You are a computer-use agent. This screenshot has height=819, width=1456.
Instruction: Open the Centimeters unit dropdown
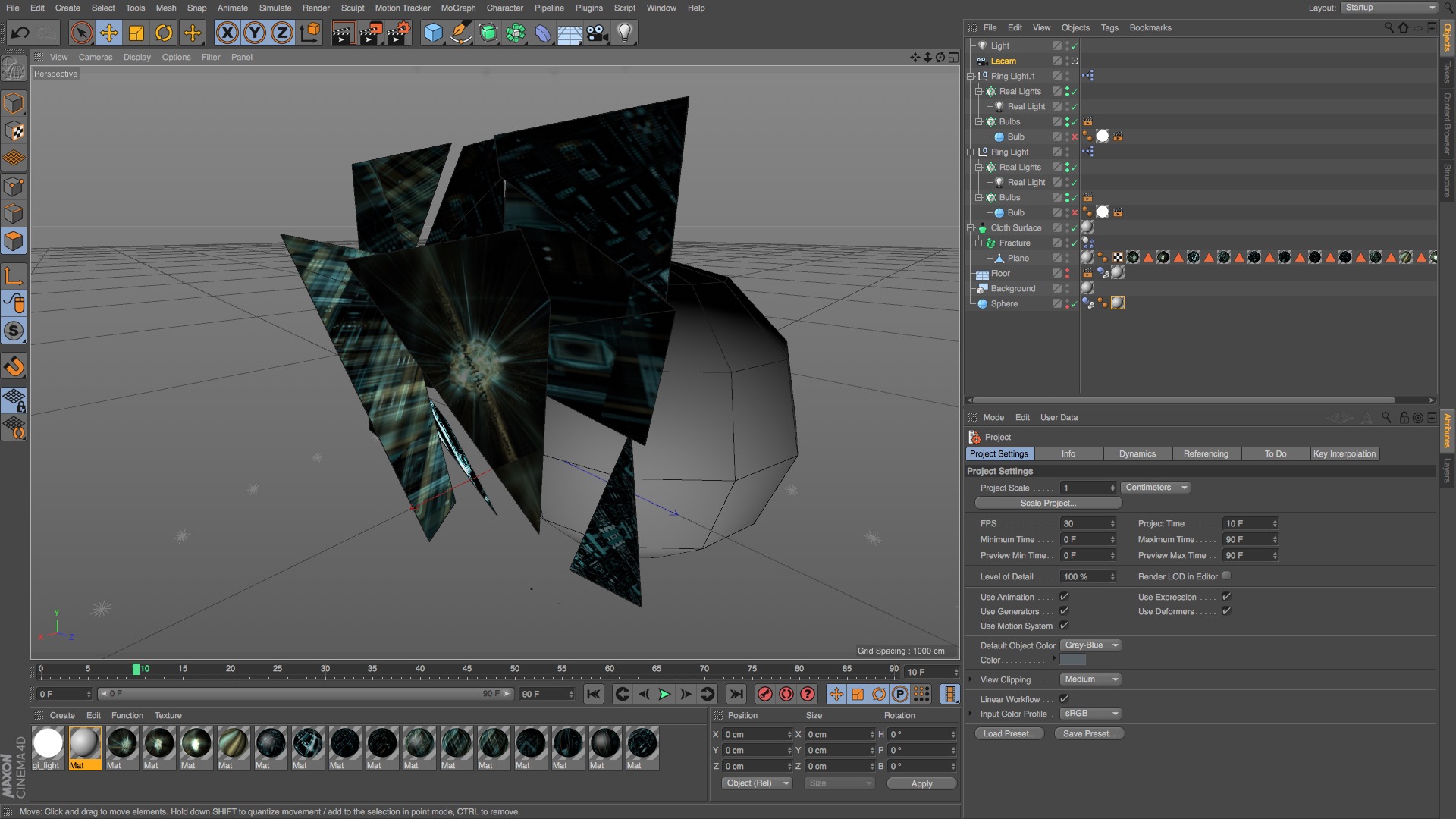(x=1155, y=488)
